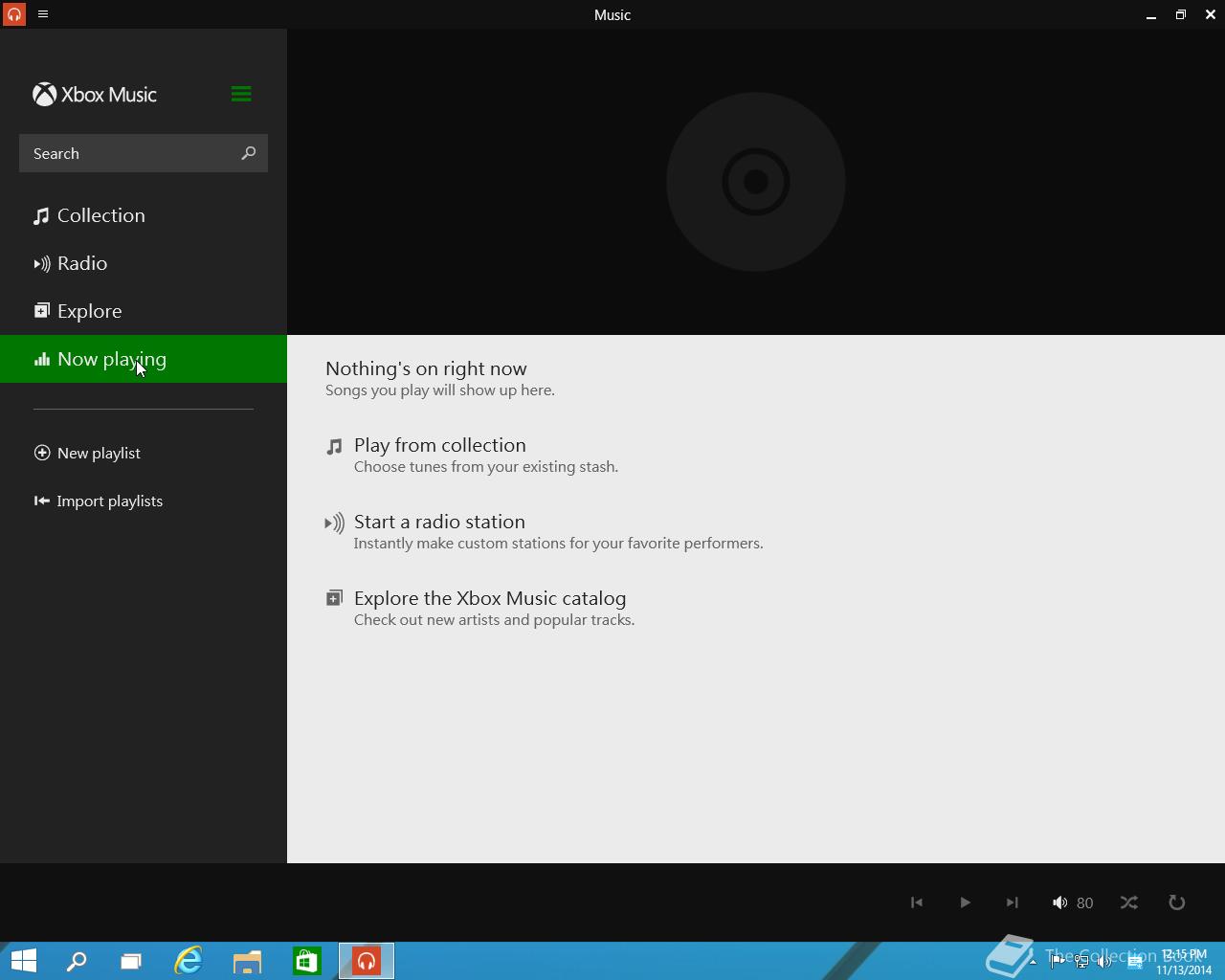Image resolution: width=1225 pixels, height=980 pixels.
Task: Click the magnifier icon in the Search box
Action: 249,153
